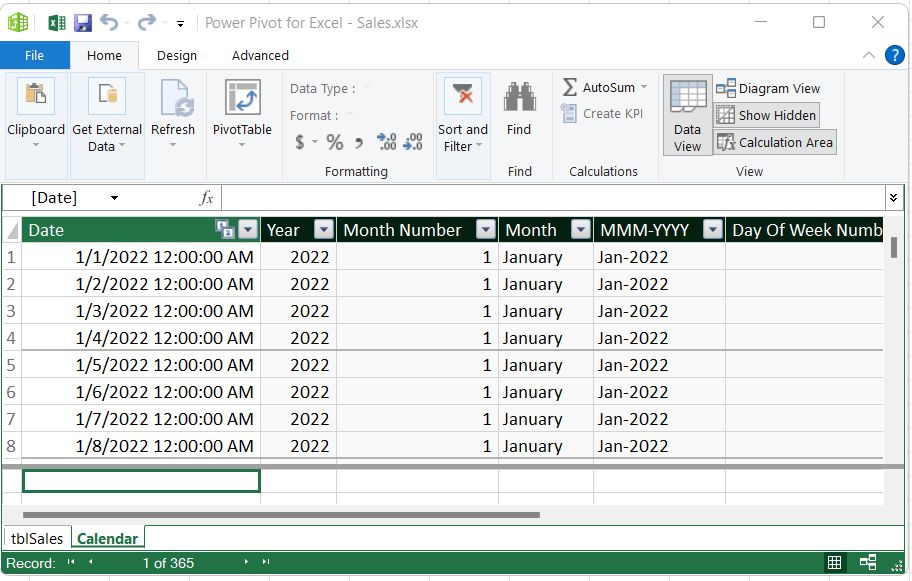Select Day Of Week Number column header

tap(804, 230)
